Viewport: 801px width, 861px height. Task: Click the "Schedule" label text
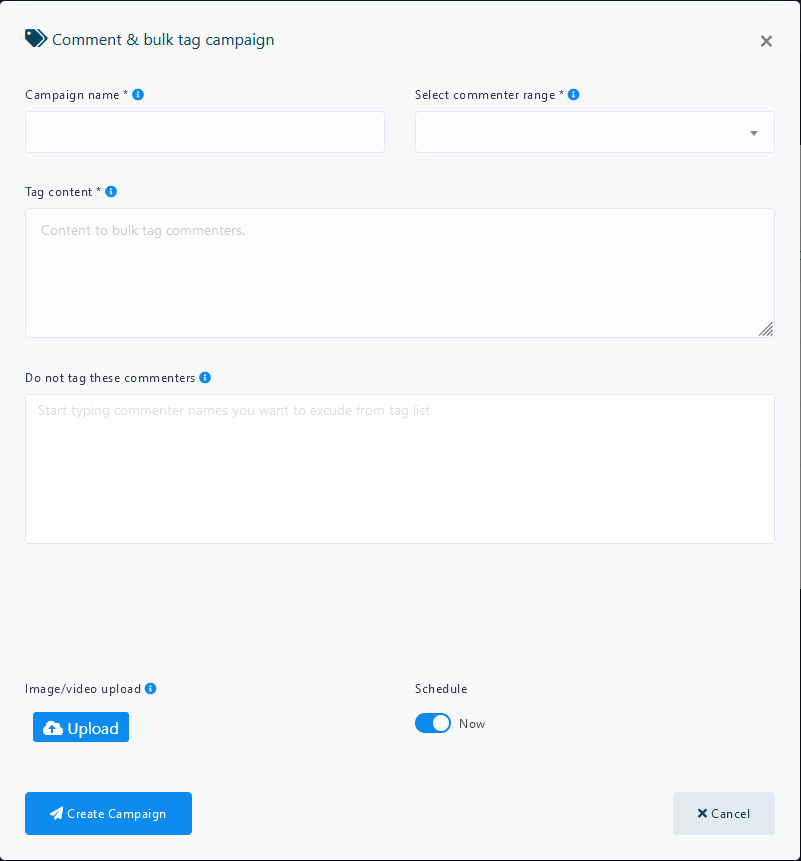point(441,689)
